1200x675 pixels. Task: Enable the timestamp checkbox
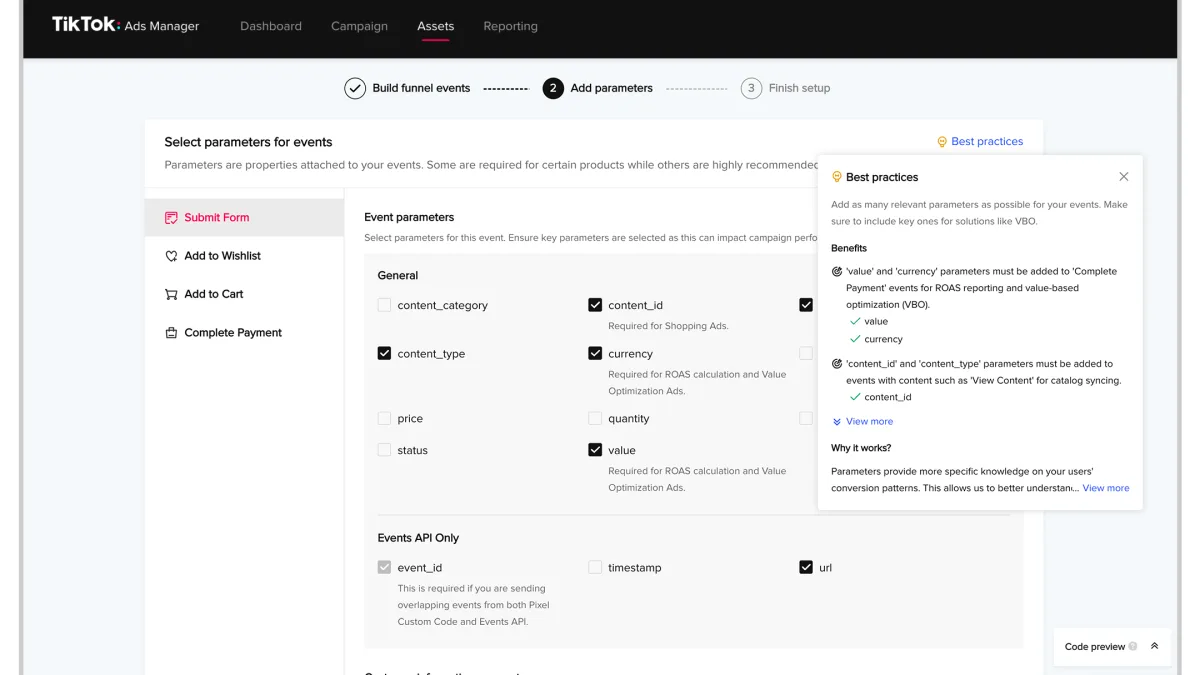tap(595, 567)
